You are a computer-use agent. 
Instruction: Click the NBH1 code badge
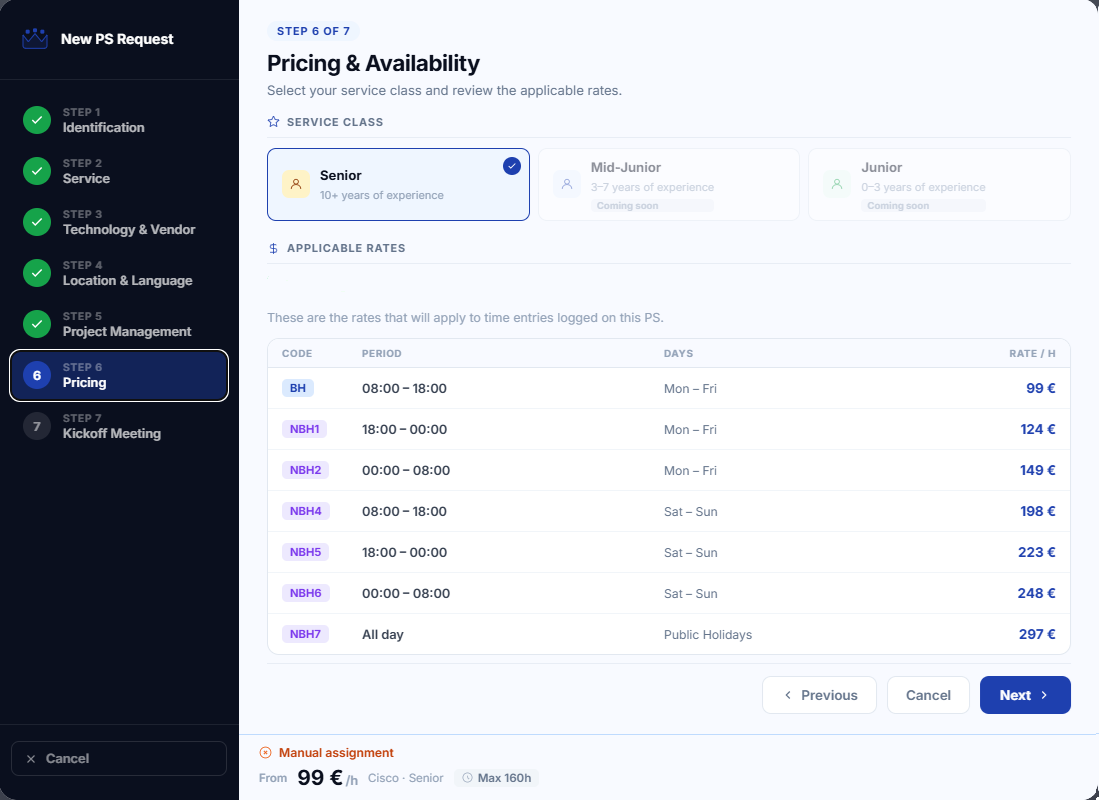[x=305, y=429]
